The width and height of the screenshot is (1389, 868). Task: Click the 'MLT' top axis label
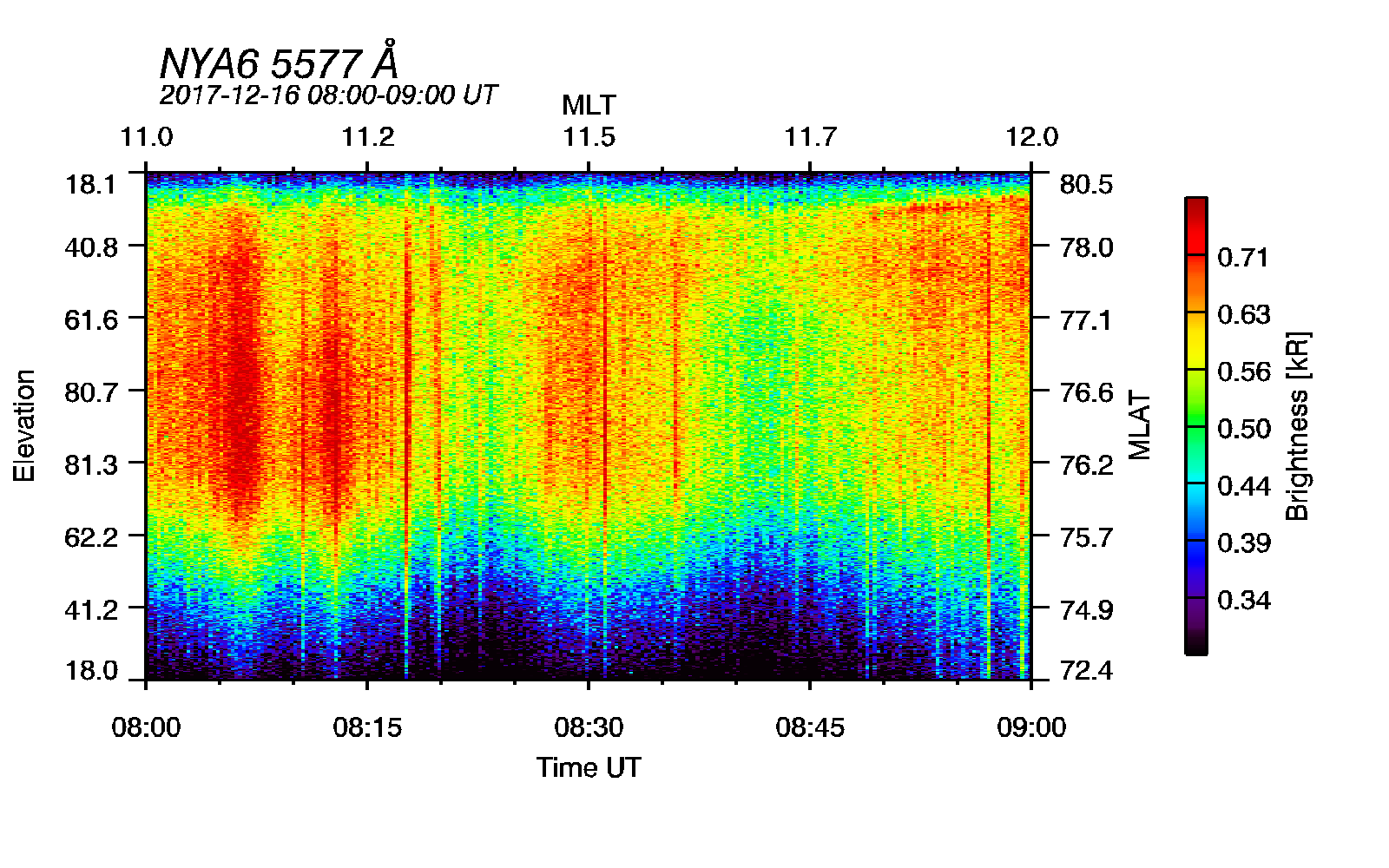pos(589,106)
